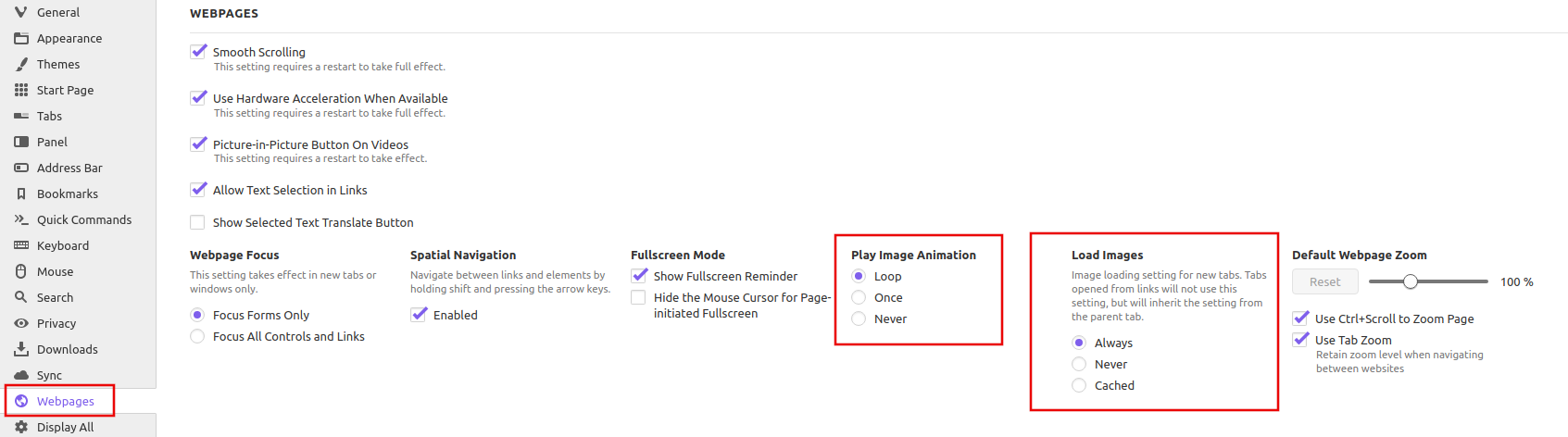Screen dimensions: 1568x437
Task: Click the Downloads arrow icon
Action: pos(21,349)
